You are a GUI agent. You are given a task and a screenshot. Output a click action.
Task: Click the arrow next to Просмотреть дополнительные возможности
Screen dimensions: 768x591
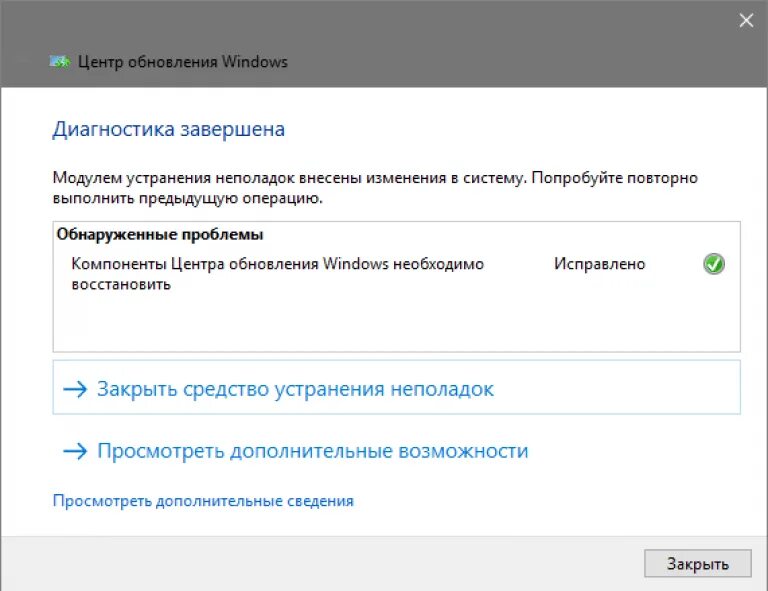pos(75,451)
